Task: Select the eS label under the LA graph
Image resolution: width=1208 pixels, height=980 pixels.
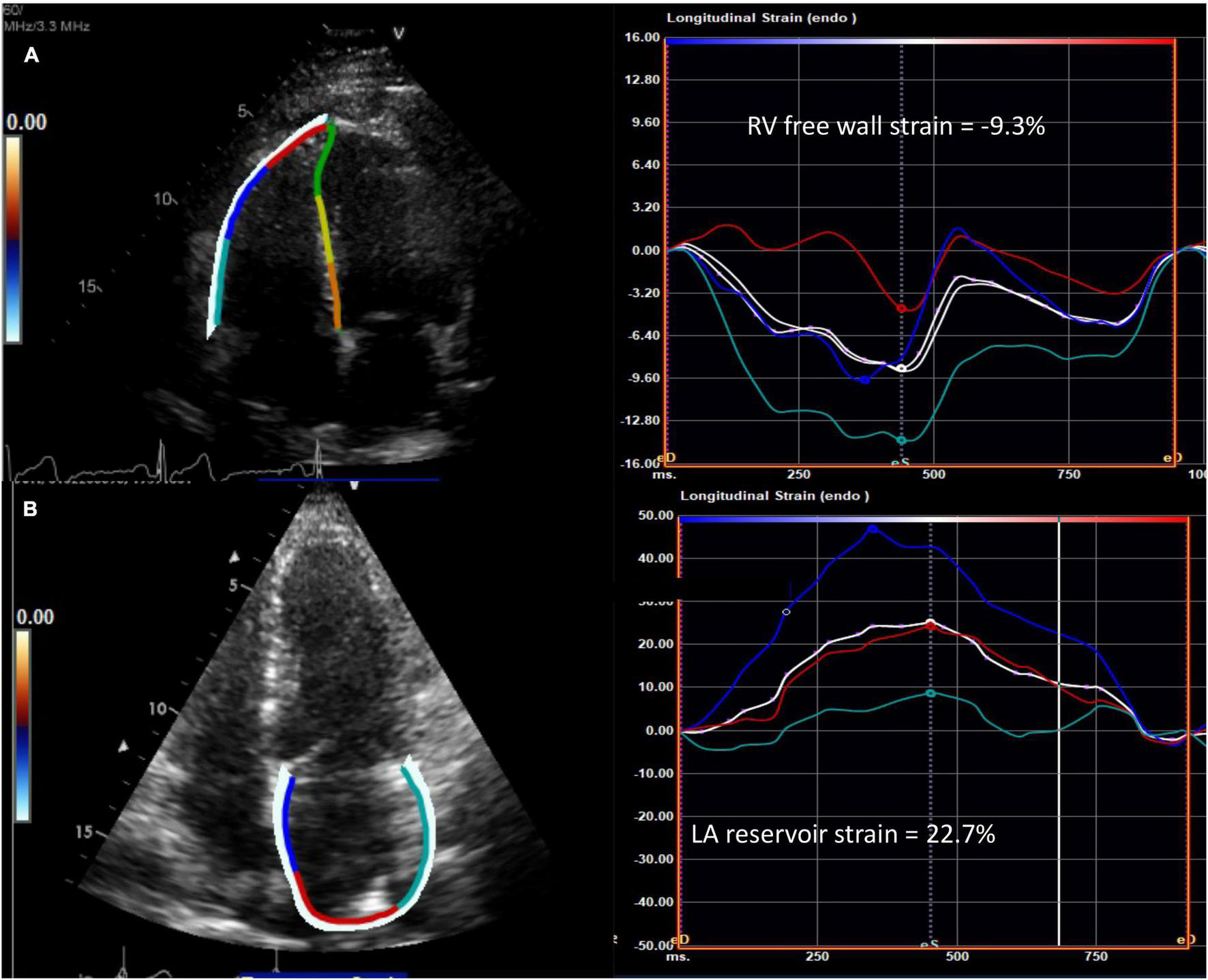Action: 929,945
